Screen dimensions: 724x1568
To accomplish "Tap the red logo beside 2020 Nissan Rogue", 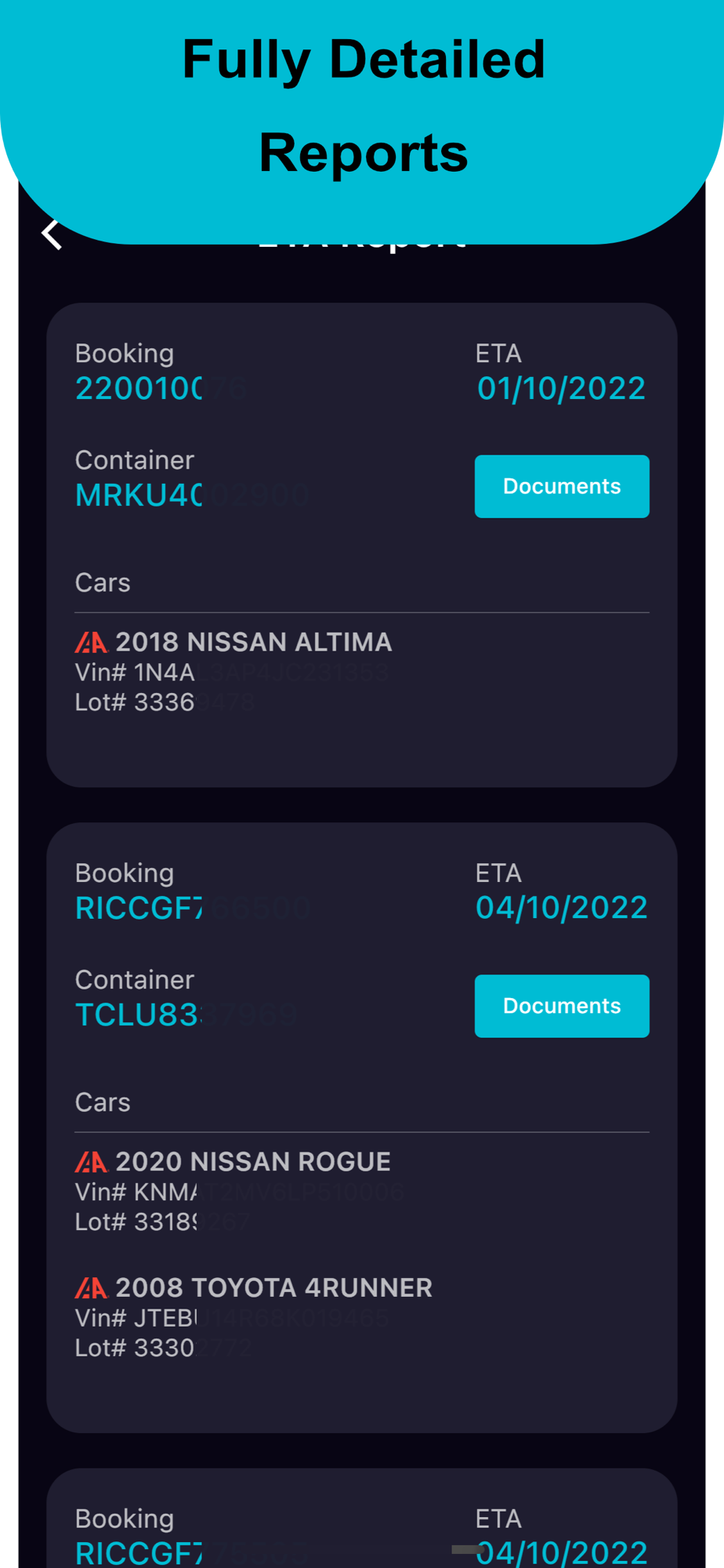I will point(91,1162).
